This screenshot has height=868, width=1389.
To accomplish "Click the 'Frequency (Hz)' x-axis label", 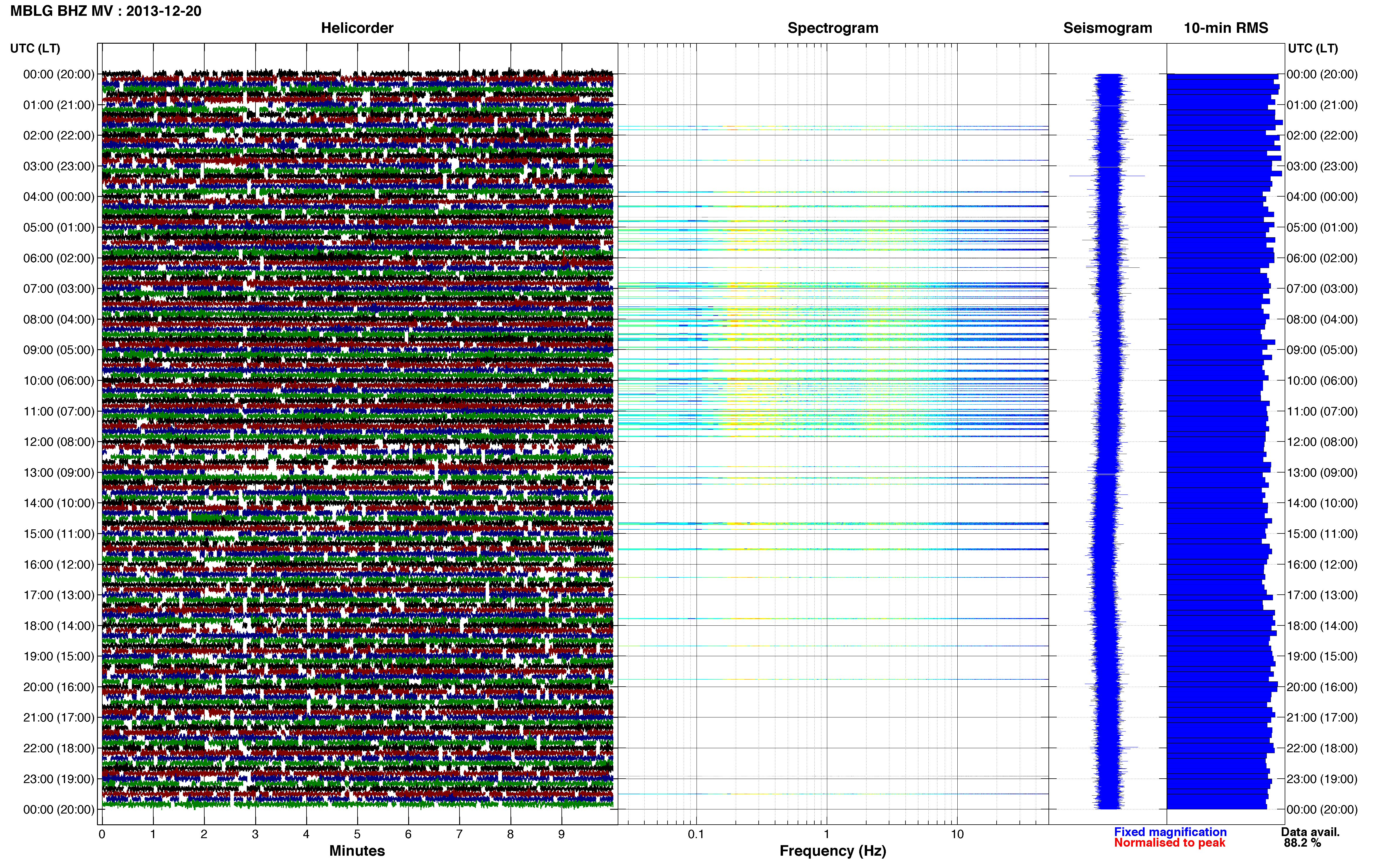I will pos(833,851).
